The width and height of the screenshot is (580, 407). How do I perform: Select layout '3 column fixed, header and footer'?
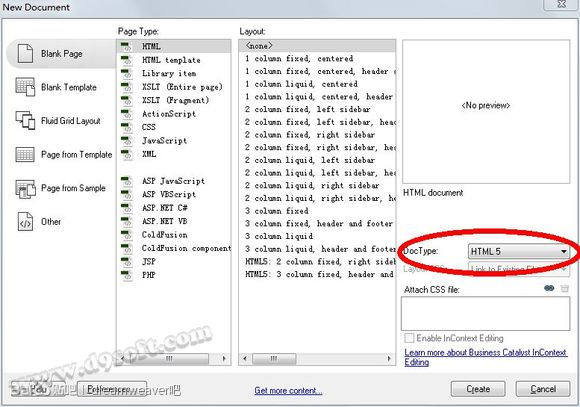click(317, 223)
